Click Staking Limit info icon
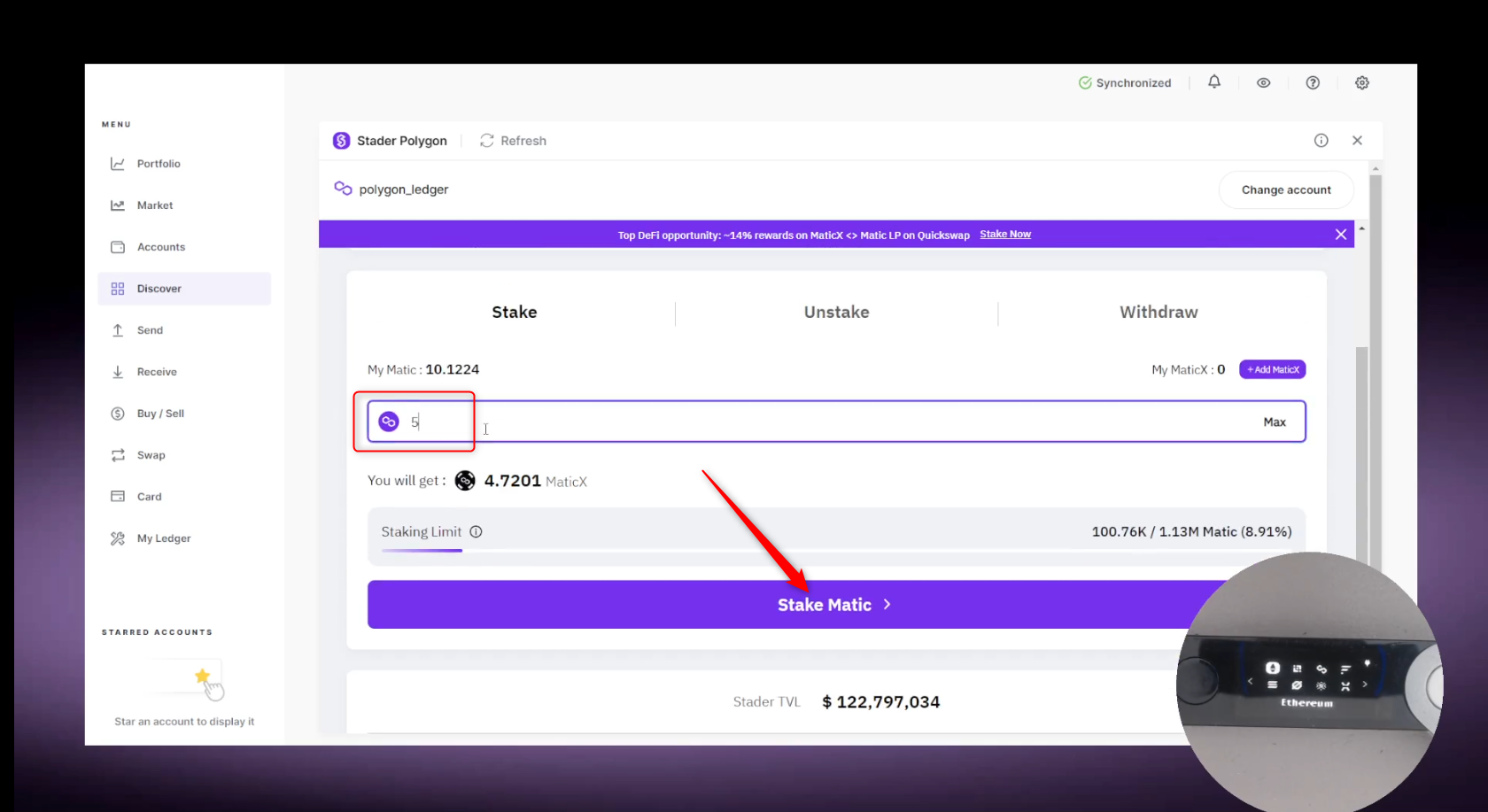The image size is (1488, 812). 476,532
